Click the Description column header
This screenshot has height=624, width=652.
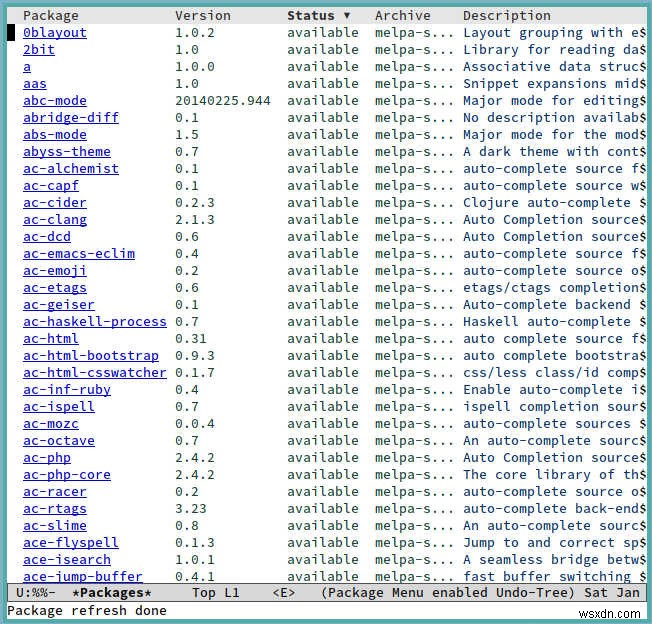click(506, 16)
